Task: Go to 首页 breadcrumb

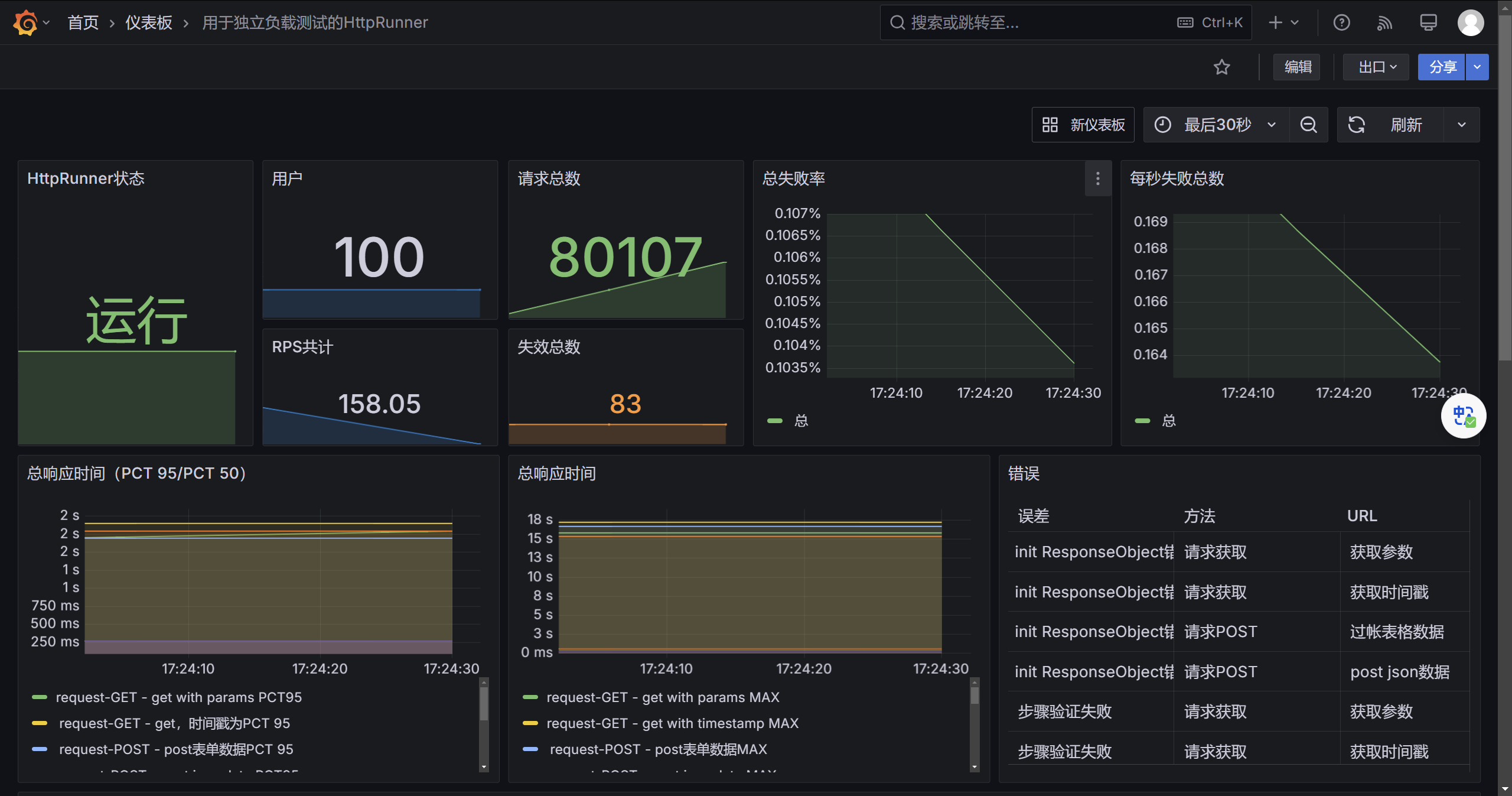Action: 83,22
